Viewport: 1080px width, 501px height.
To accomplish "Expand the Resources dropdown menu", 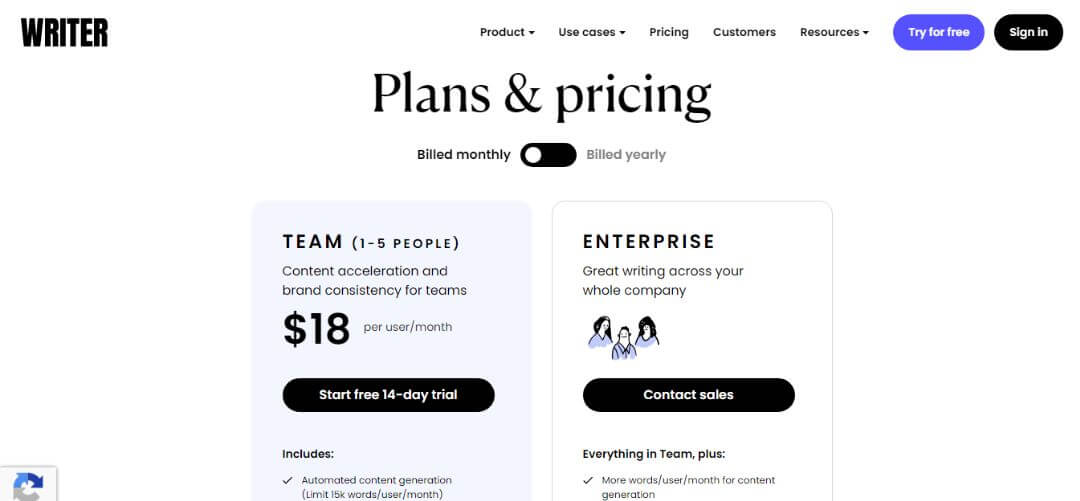I will tap(834, 32).
